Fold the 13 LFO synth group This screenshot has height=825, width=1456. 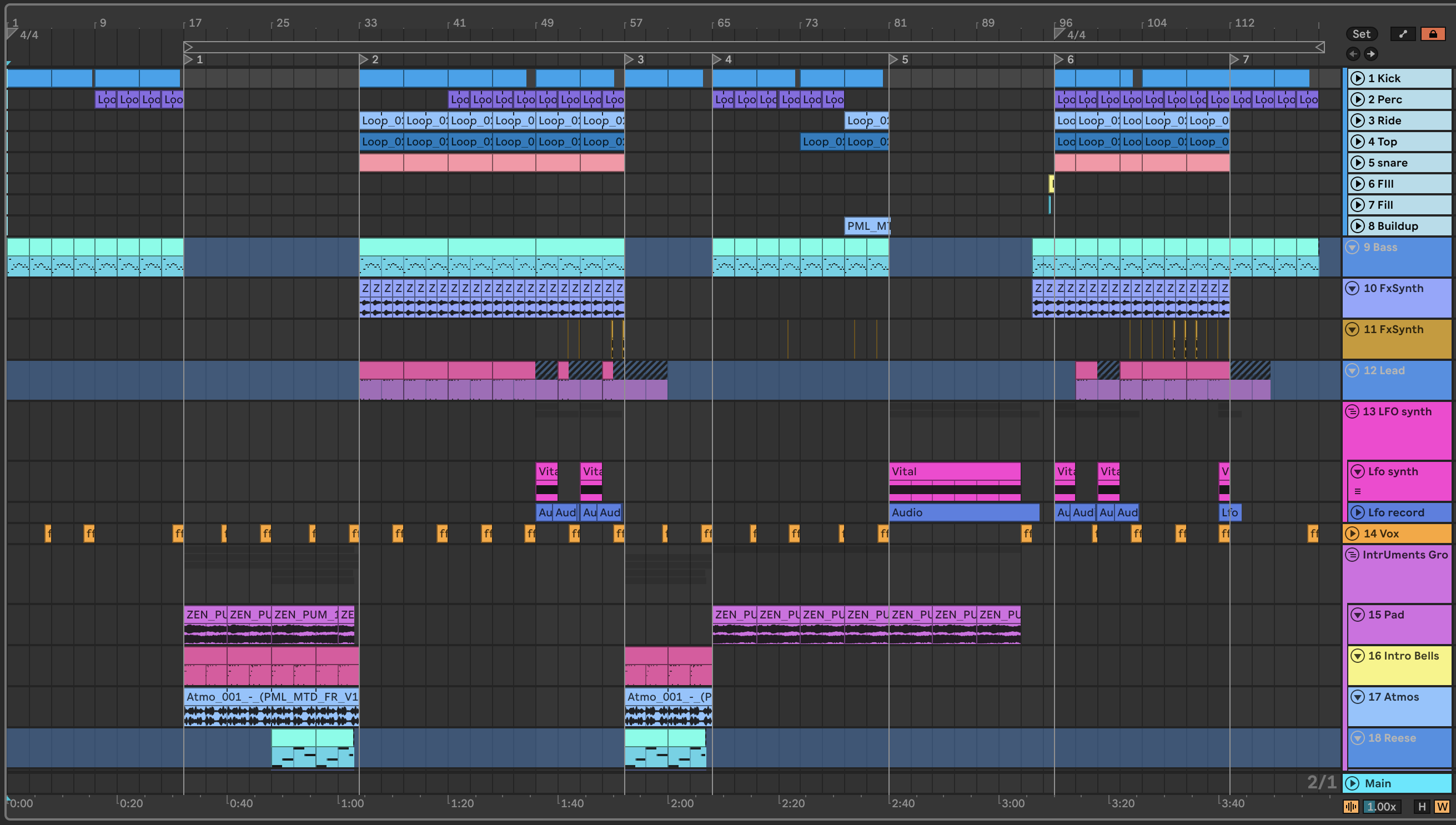(1352, 411)
